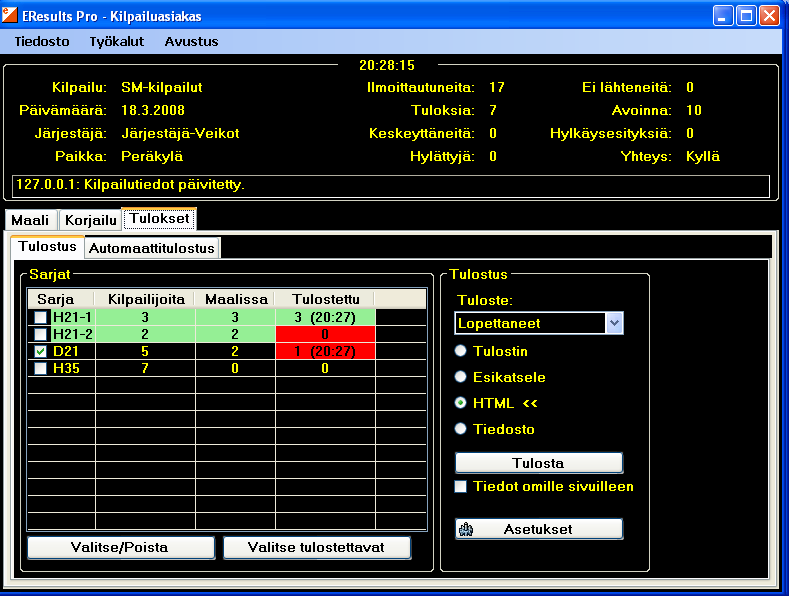Sort by the Maalissa column header
The height and width of the screenshot is (596, 789).
235,300
